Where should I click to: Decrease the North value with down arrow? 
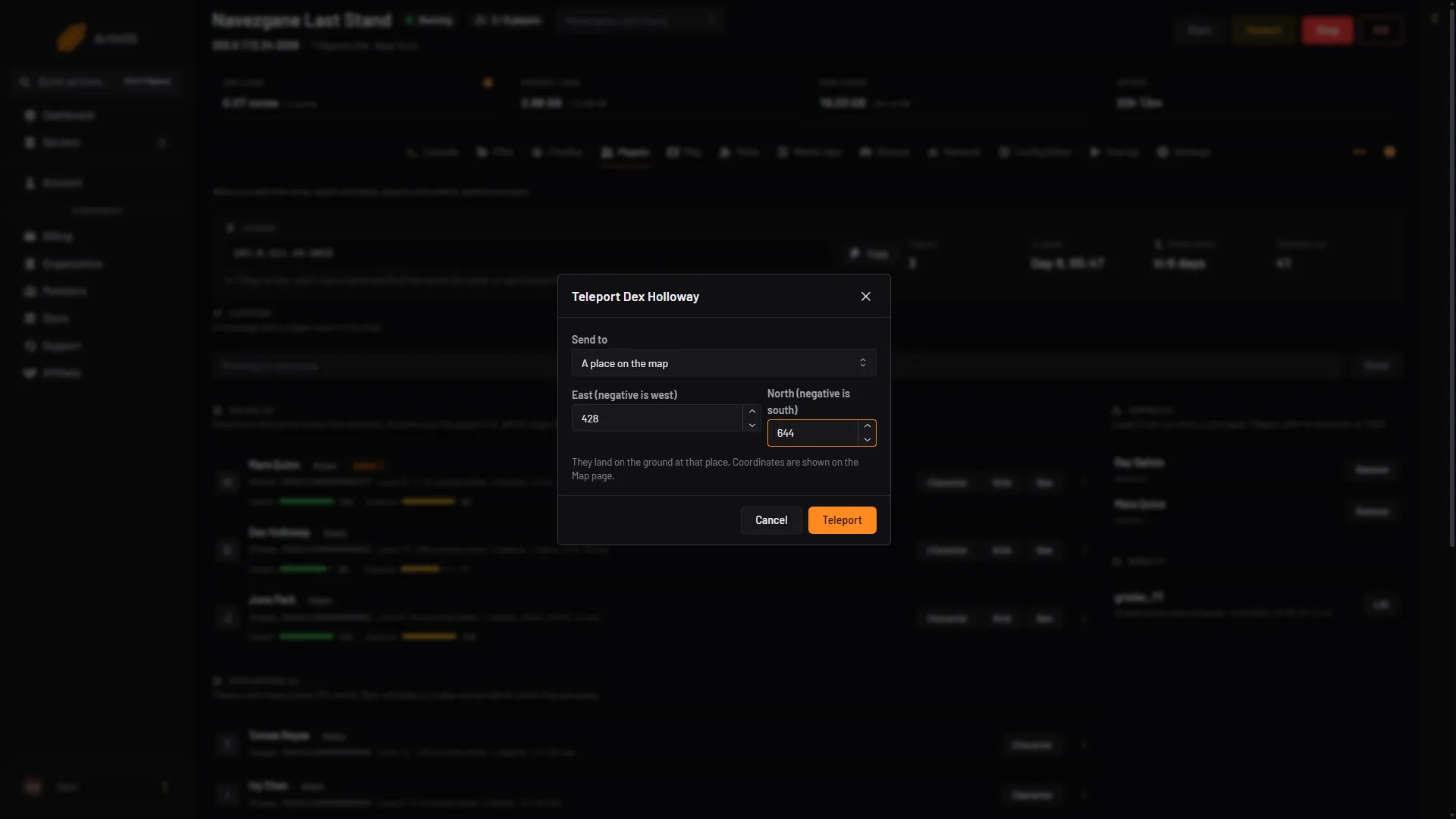click(x=867, y=440)
